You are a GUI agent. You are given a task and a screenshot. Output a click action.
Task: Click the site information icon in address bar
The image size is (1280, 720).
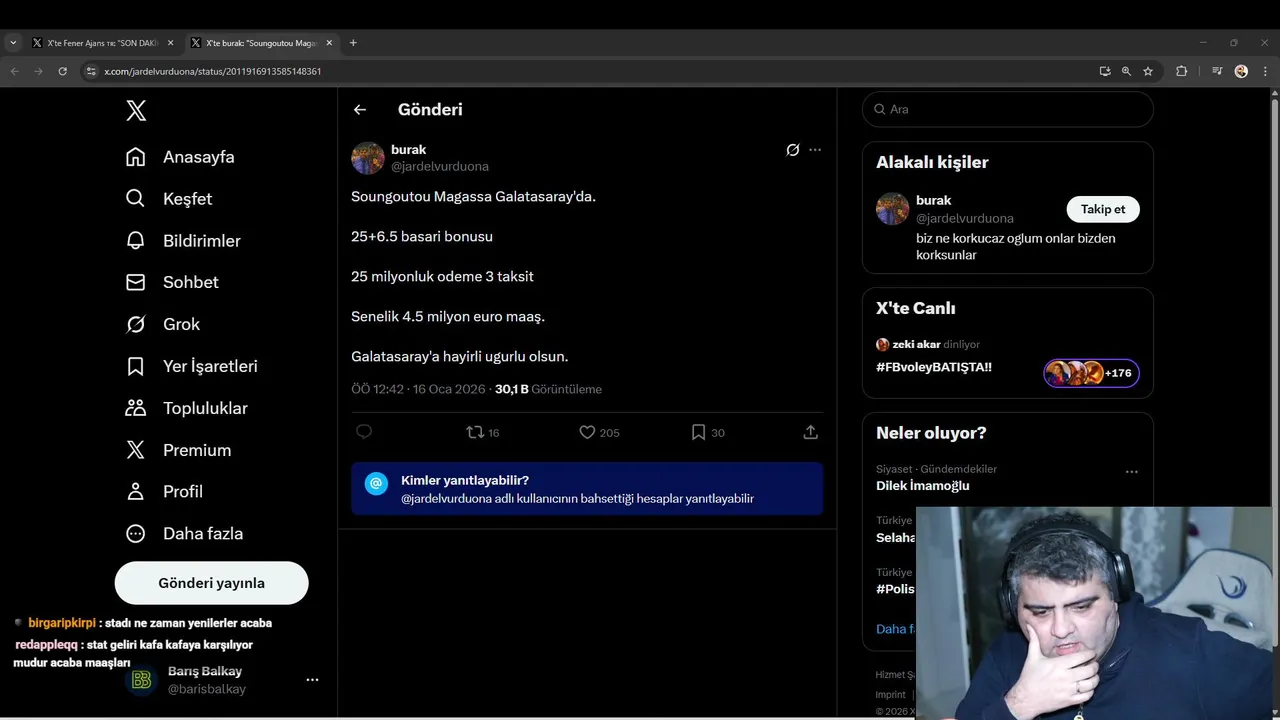pyautogui.click(x=91, y=71)
